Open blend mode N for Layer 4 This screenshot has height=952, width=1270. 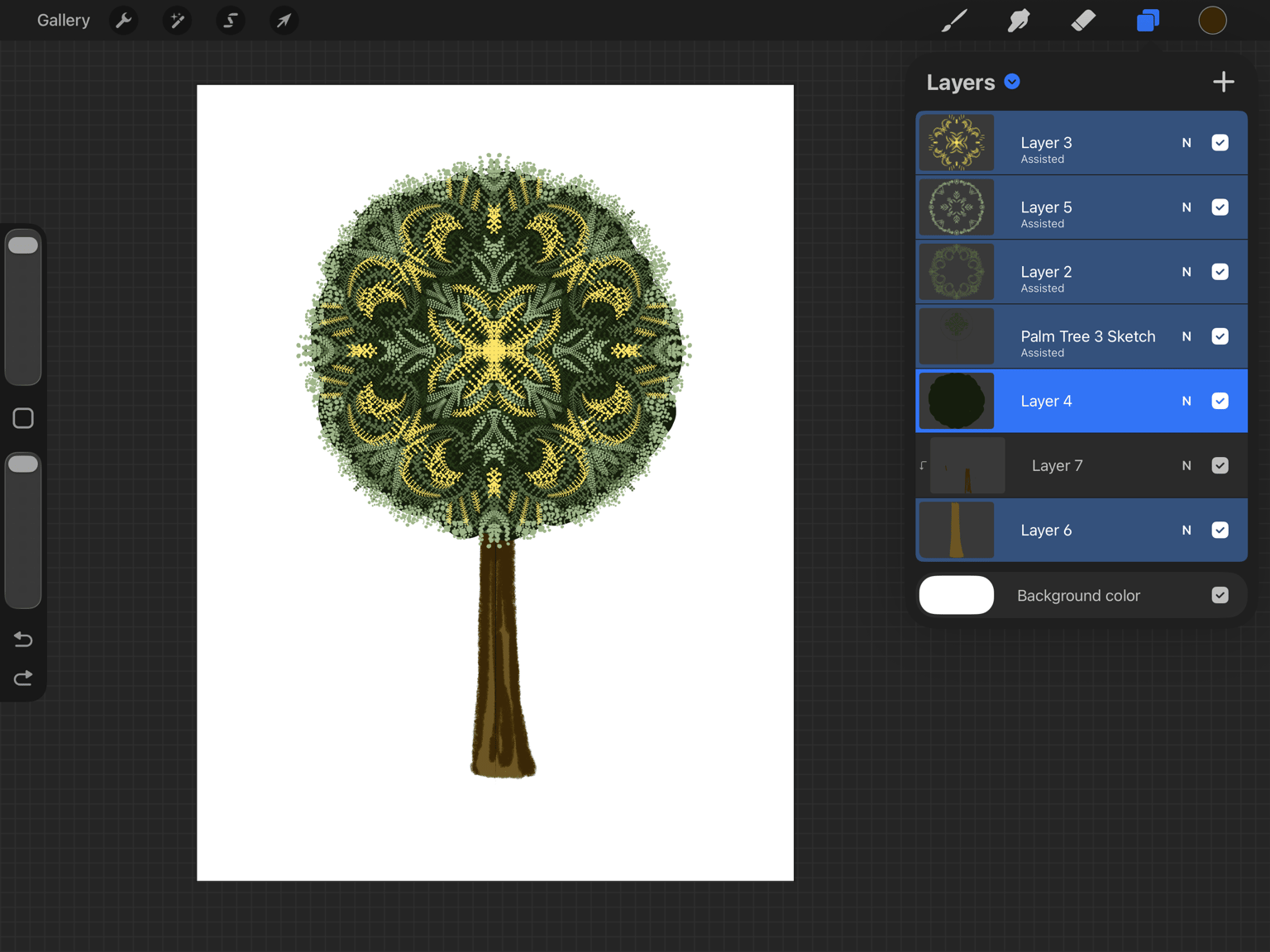point(1186,401)
